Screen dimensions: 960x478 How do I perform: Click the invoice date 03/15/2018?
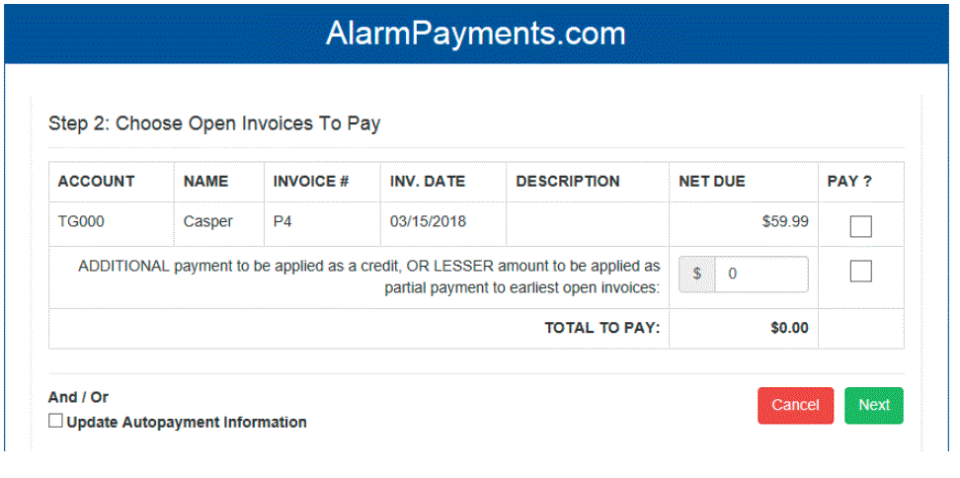(428, 222)
